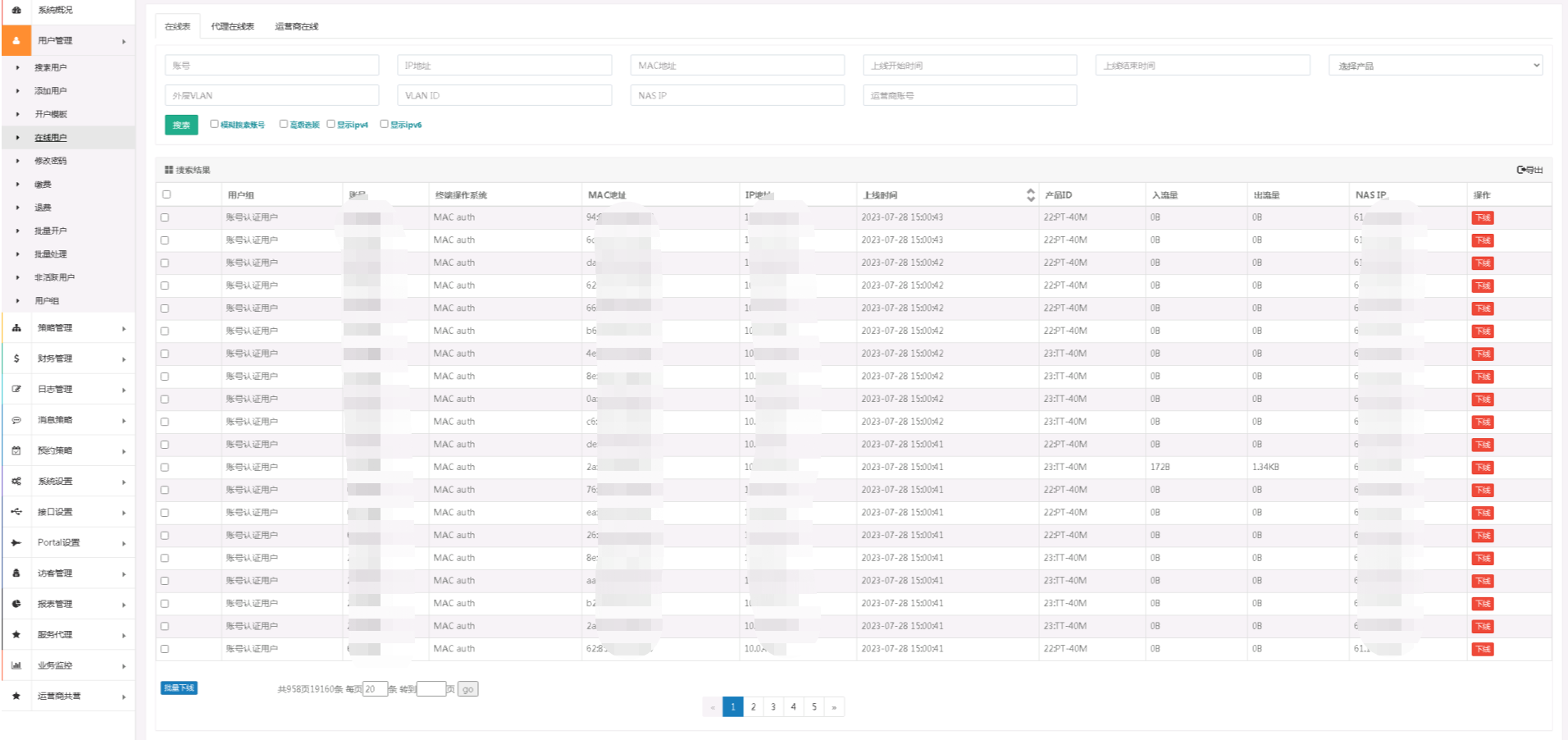1568x740 pixels.
Task: Tick the select-all checkbox in table header
Action: pyautogui.click(x=166, y=194)
